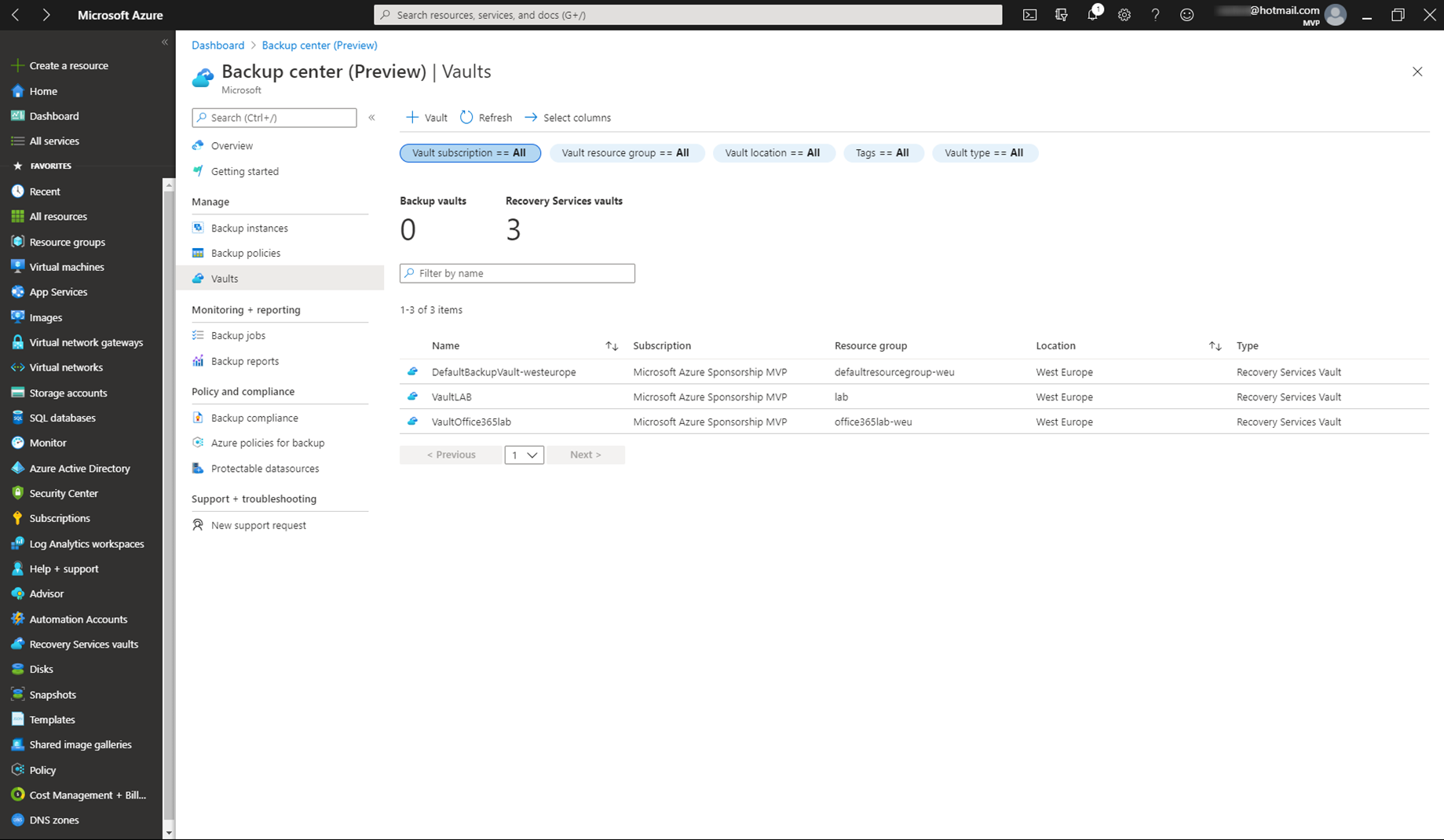Viewport: 1444px width, 840px height.
Task: Open the Overview menu item
Action: coord(232,146)
